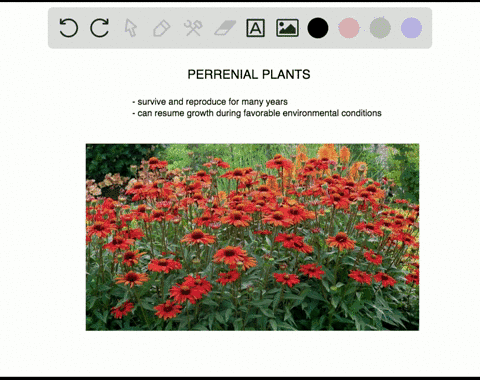Click the Redo arrow icon
Image resolution: width=480 pixels, height=380 pixels.
[100, 28]
